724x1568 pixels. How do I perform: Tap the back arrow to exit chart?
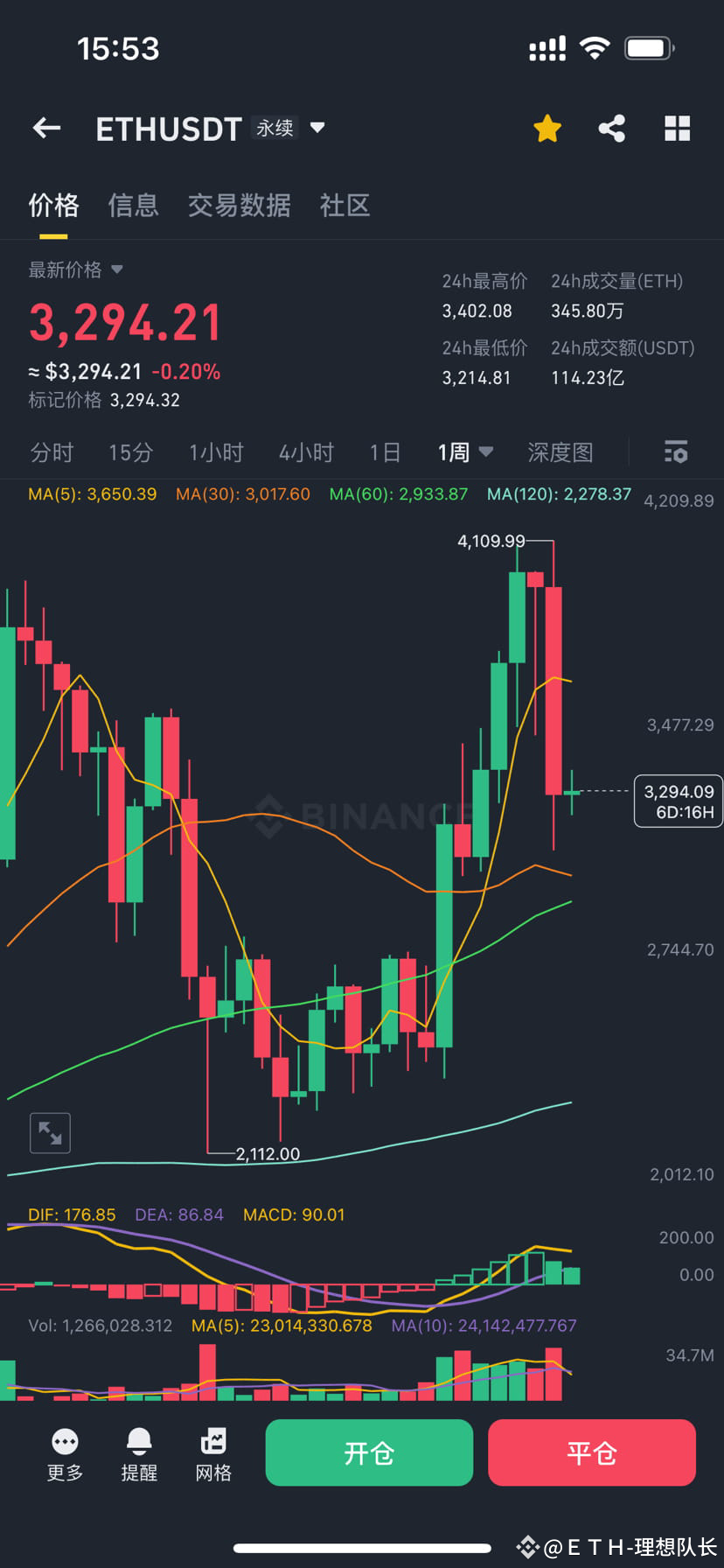click(45, 128)
